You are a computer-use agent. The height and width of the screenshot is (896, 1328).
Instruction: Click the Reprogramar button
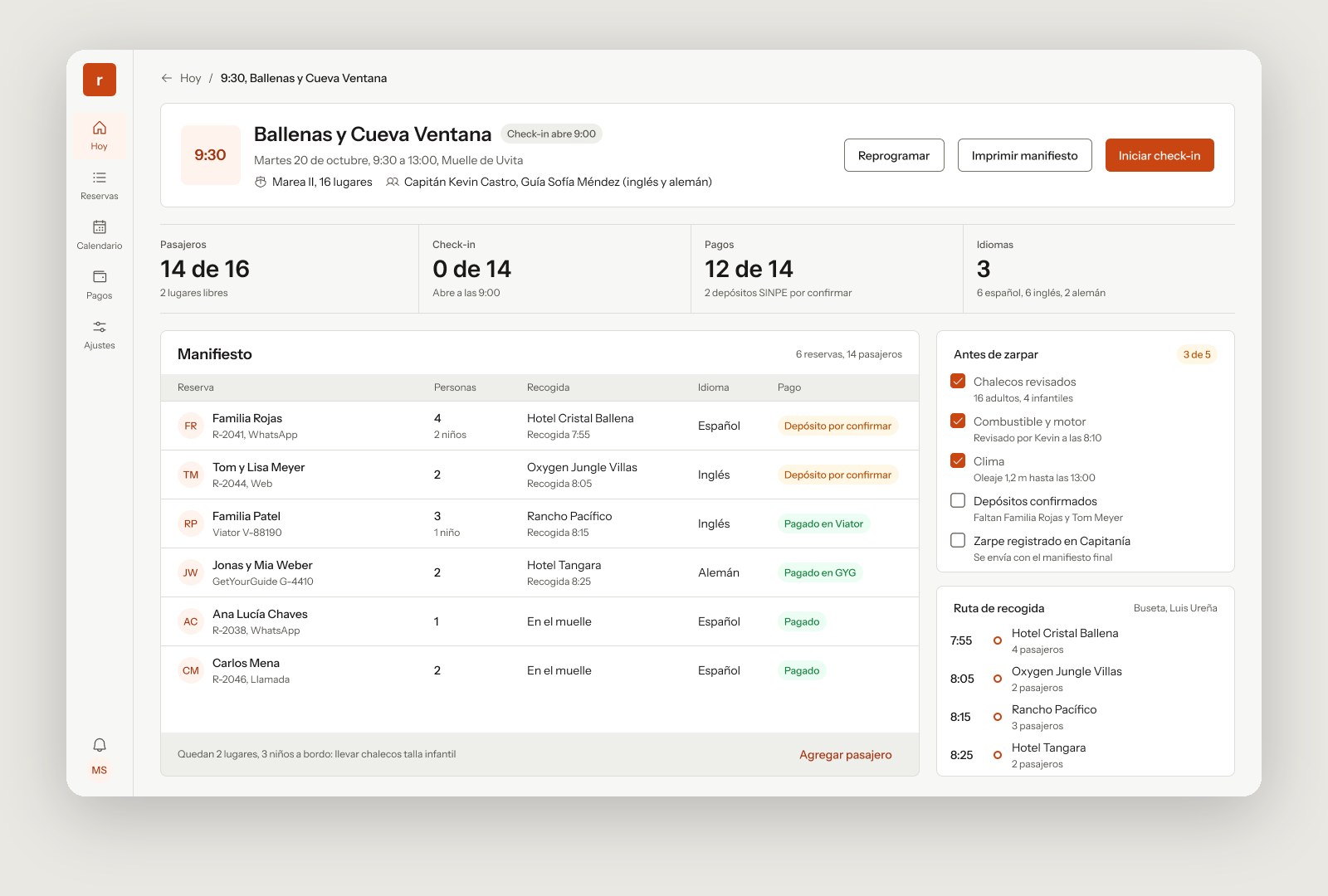(x=894, y=155)
